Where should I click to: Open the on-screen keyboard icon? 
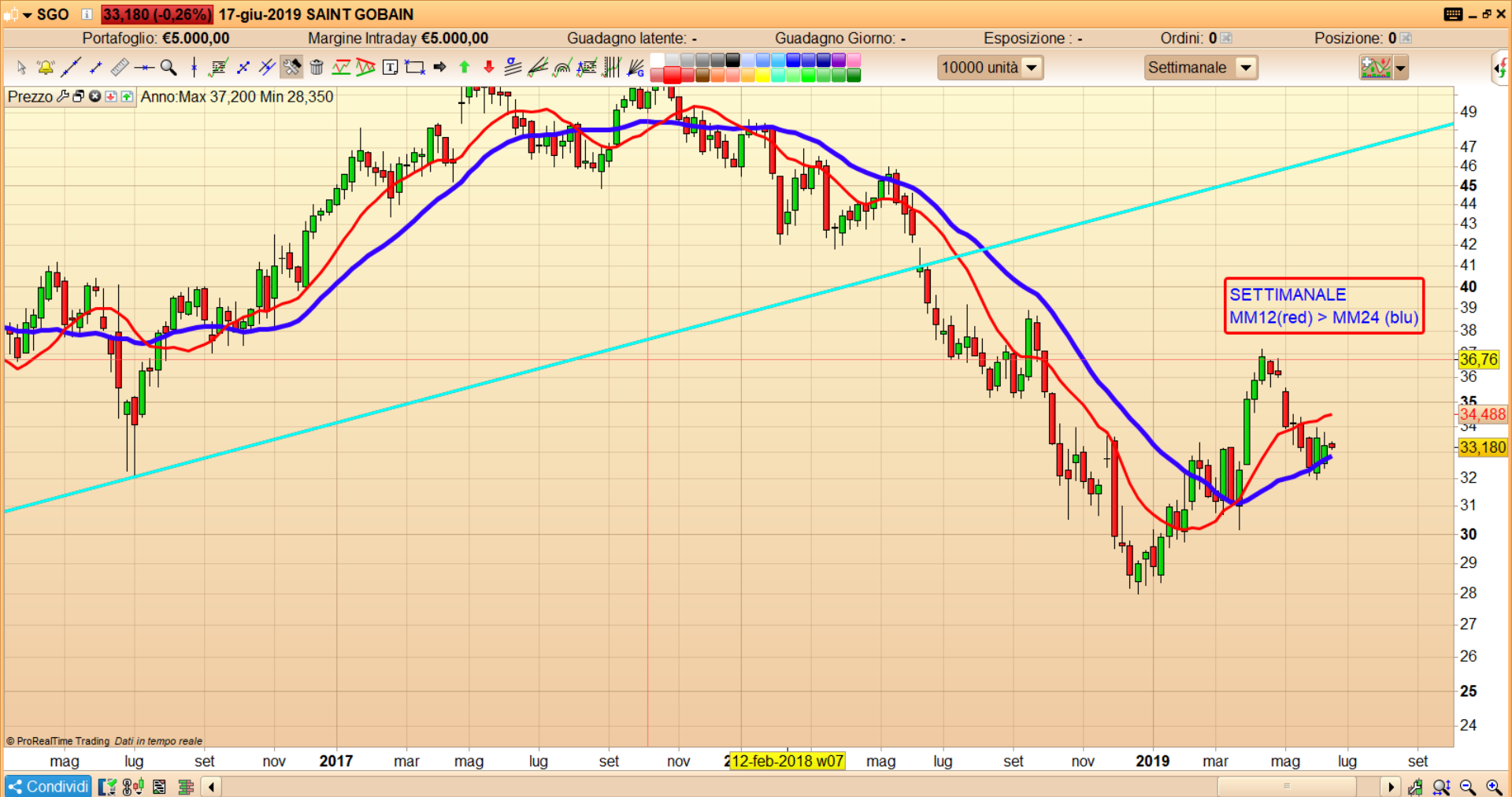coord(1453,14)
